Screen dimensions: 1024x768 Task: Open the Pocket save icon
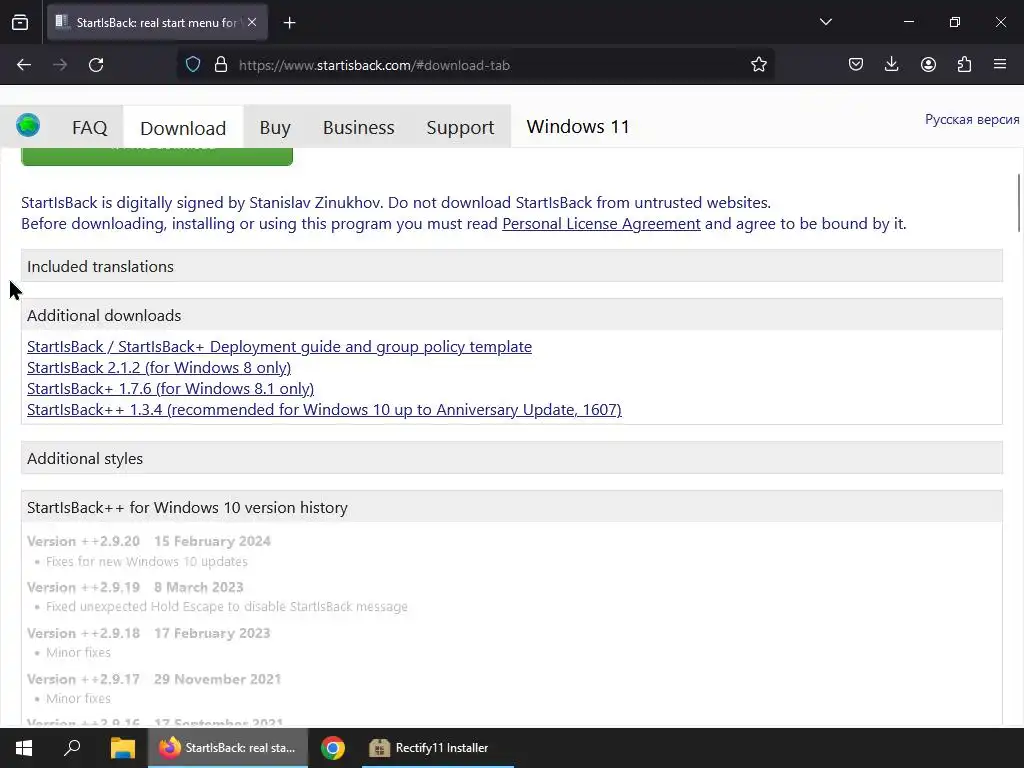pos(856,65)
